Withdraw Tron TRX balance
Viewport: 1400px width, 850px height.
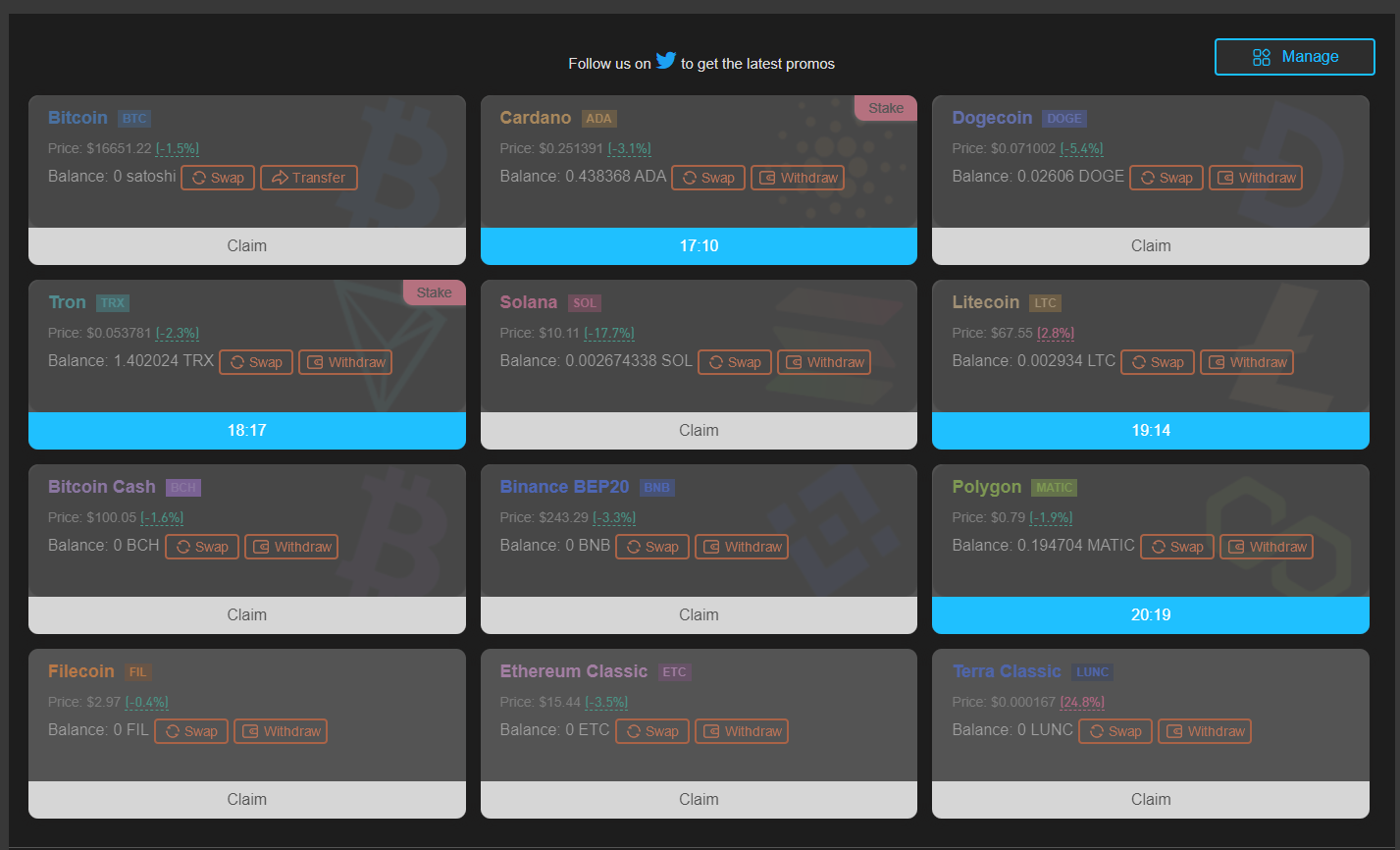[345, 362]
